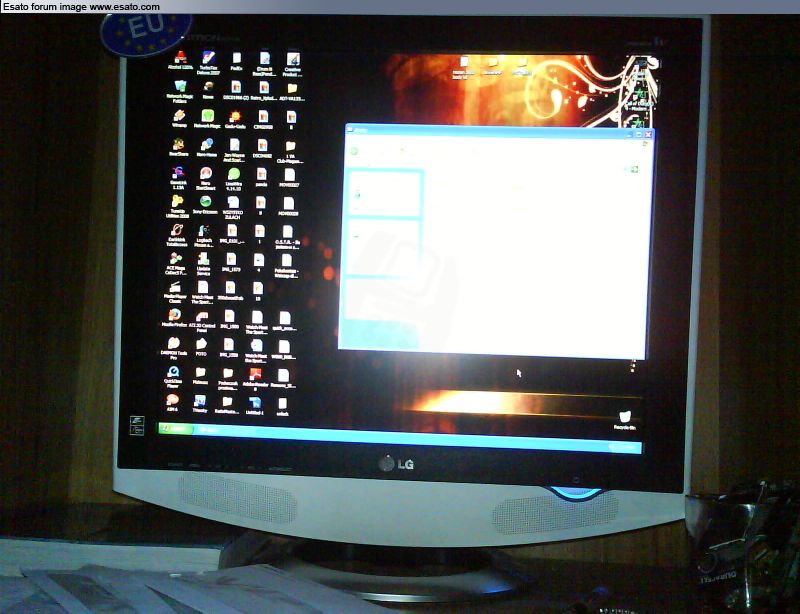Launch the DAEMON Tools Pro shortcut

click(x=174, y=348)
